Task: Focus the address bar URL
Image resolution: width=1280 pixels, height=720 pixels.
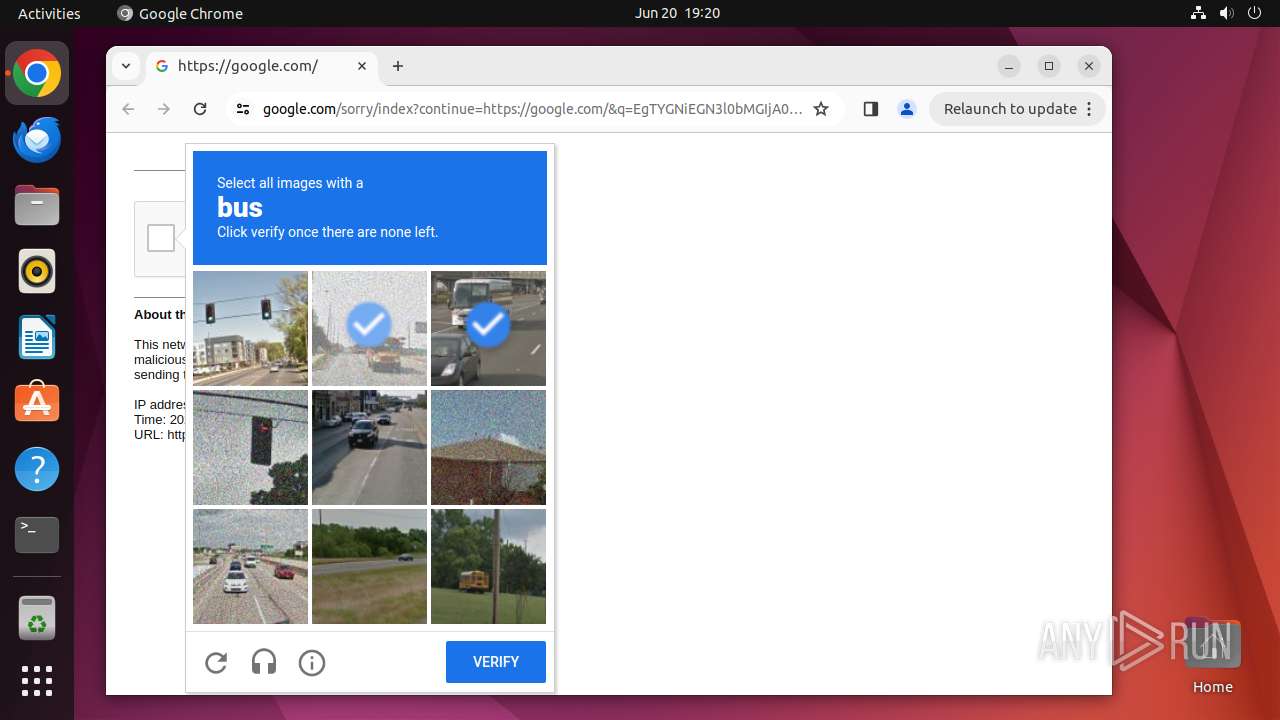Action: [532, 109]
